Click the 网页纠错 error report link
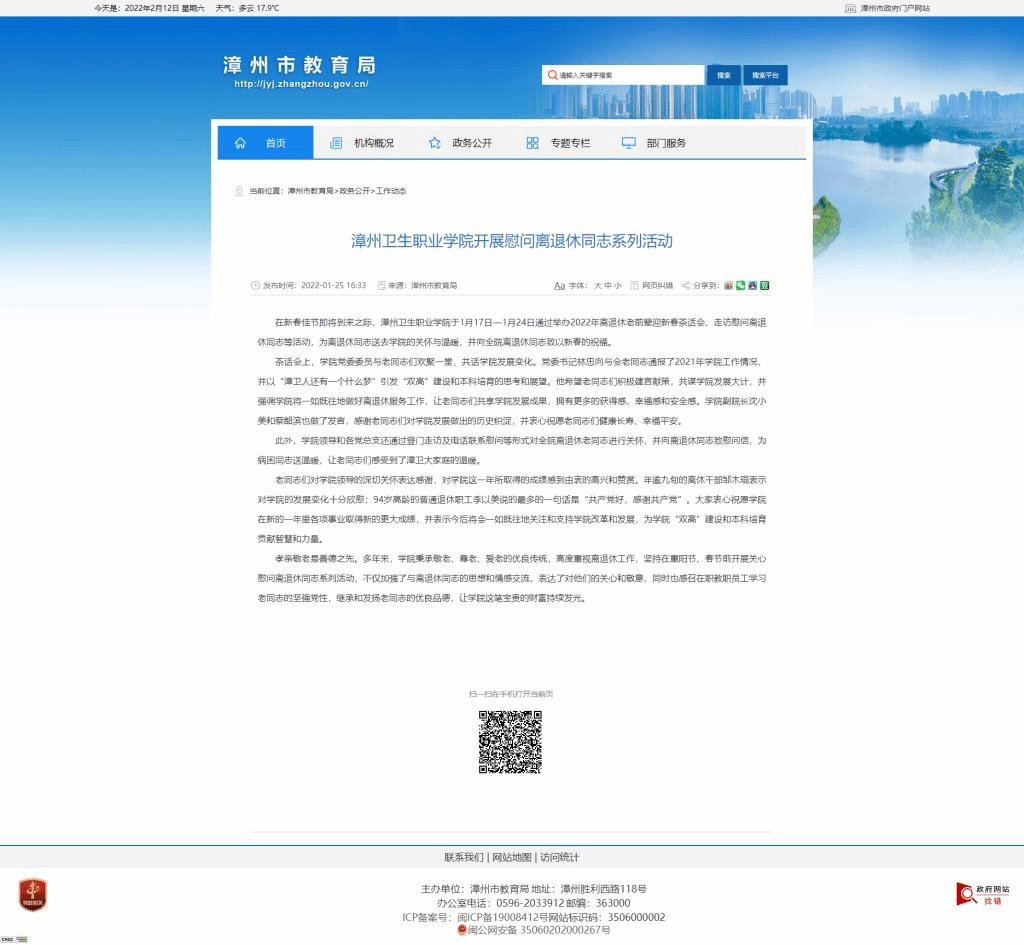Viewport: 1024px width, 945px height. point(657,286)
